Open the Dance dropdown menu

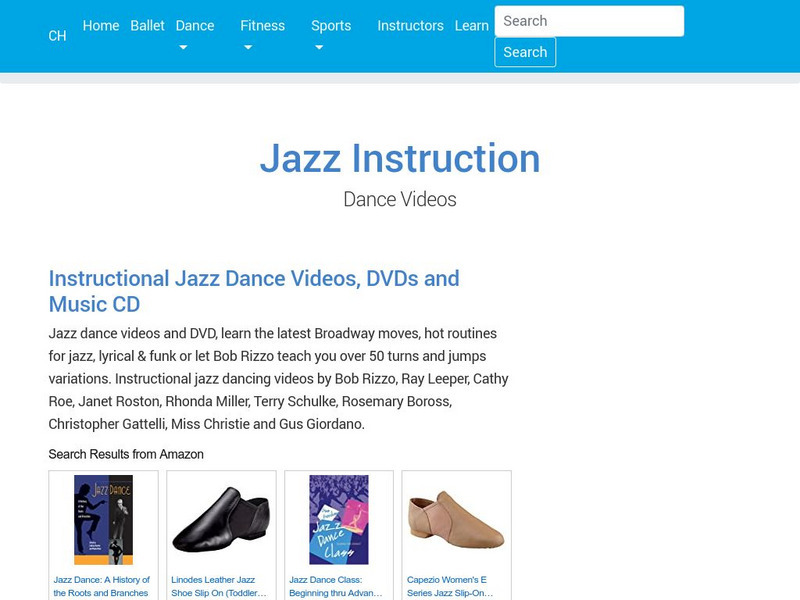pos(194,26)
